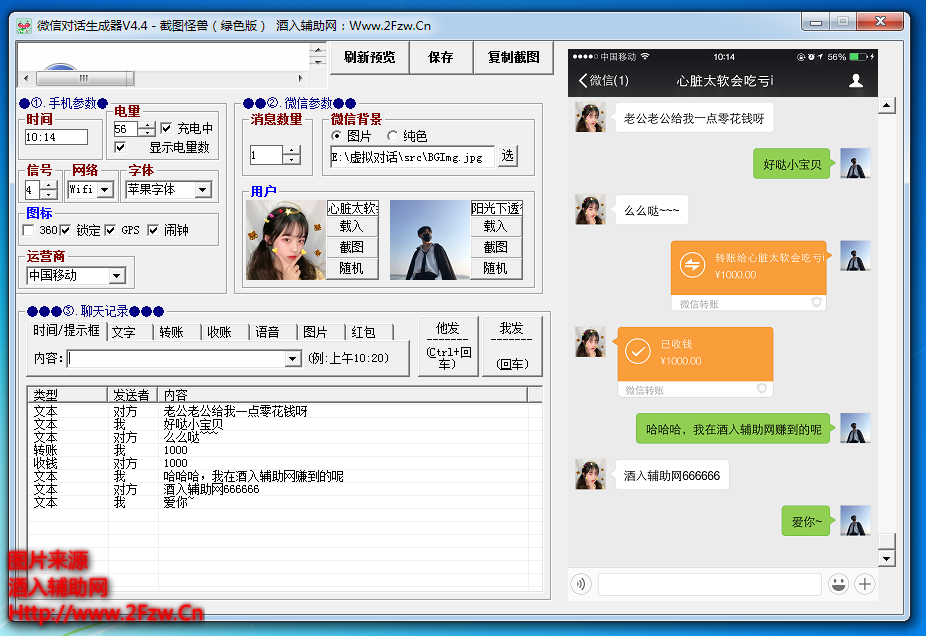Screen dimensions: 926x636
Task: Click the app icon in the title bar
Action: coord(24,26)
